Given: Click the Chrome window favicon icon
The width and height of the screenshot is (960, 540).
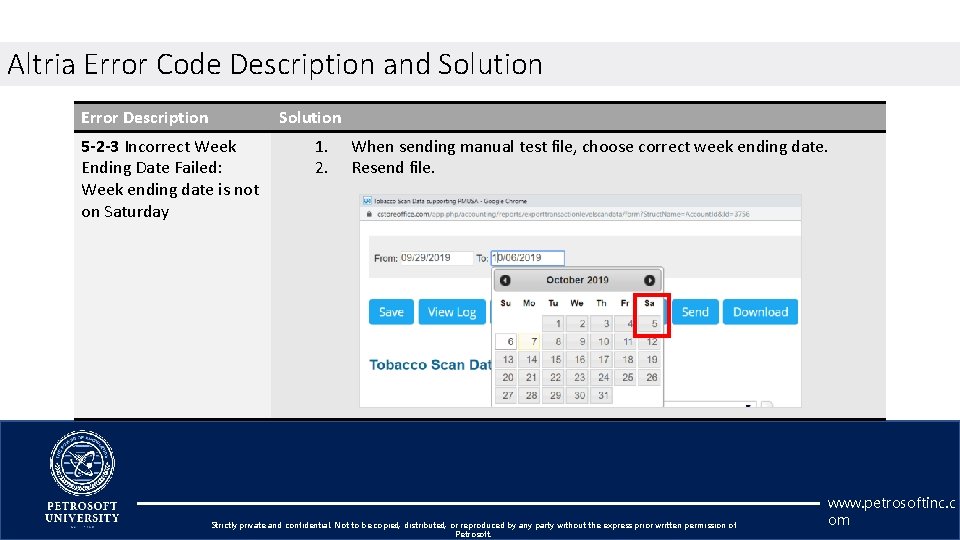Looking at the screenshot, I should tap(367, 201).
